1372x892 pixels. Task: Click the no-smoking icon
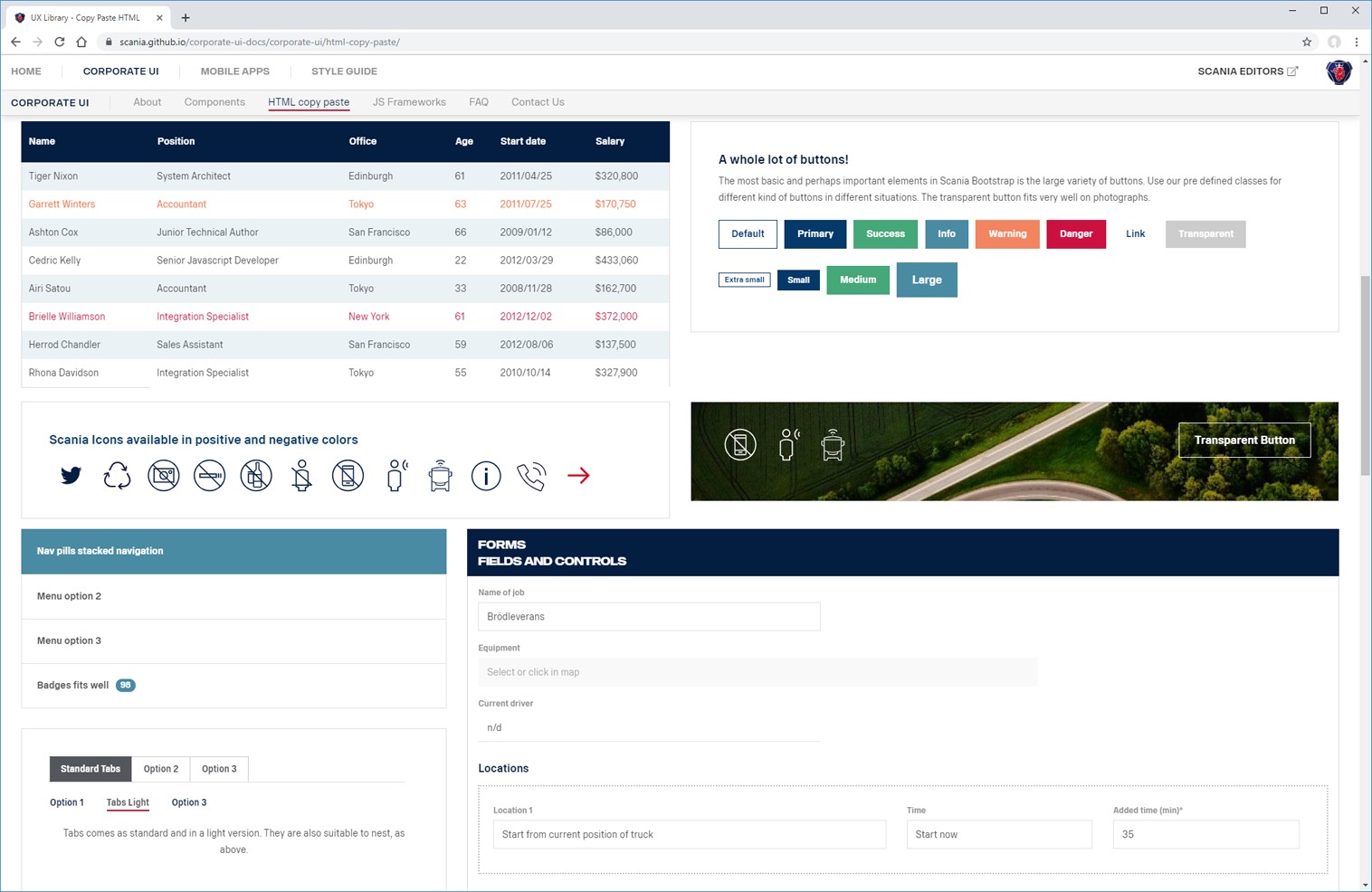point(209,475)
